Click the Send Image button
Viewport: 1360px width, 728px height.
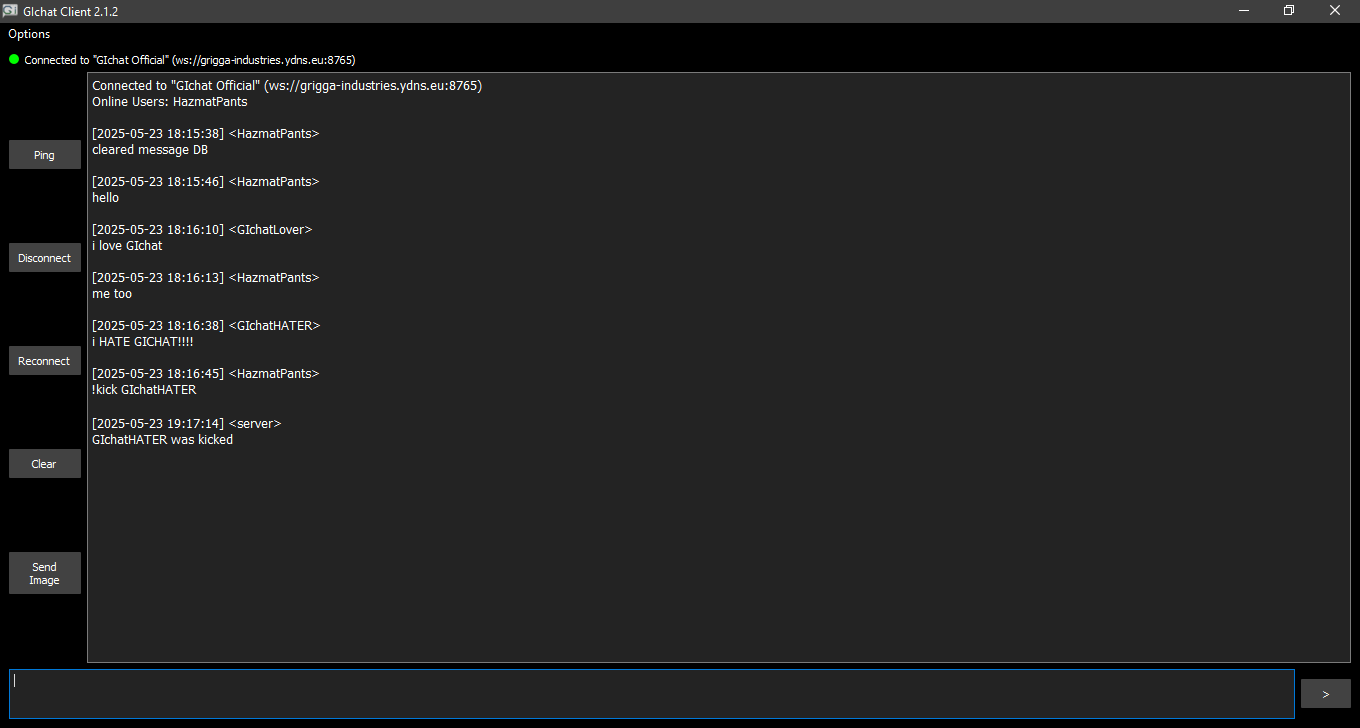click(45, 573)
